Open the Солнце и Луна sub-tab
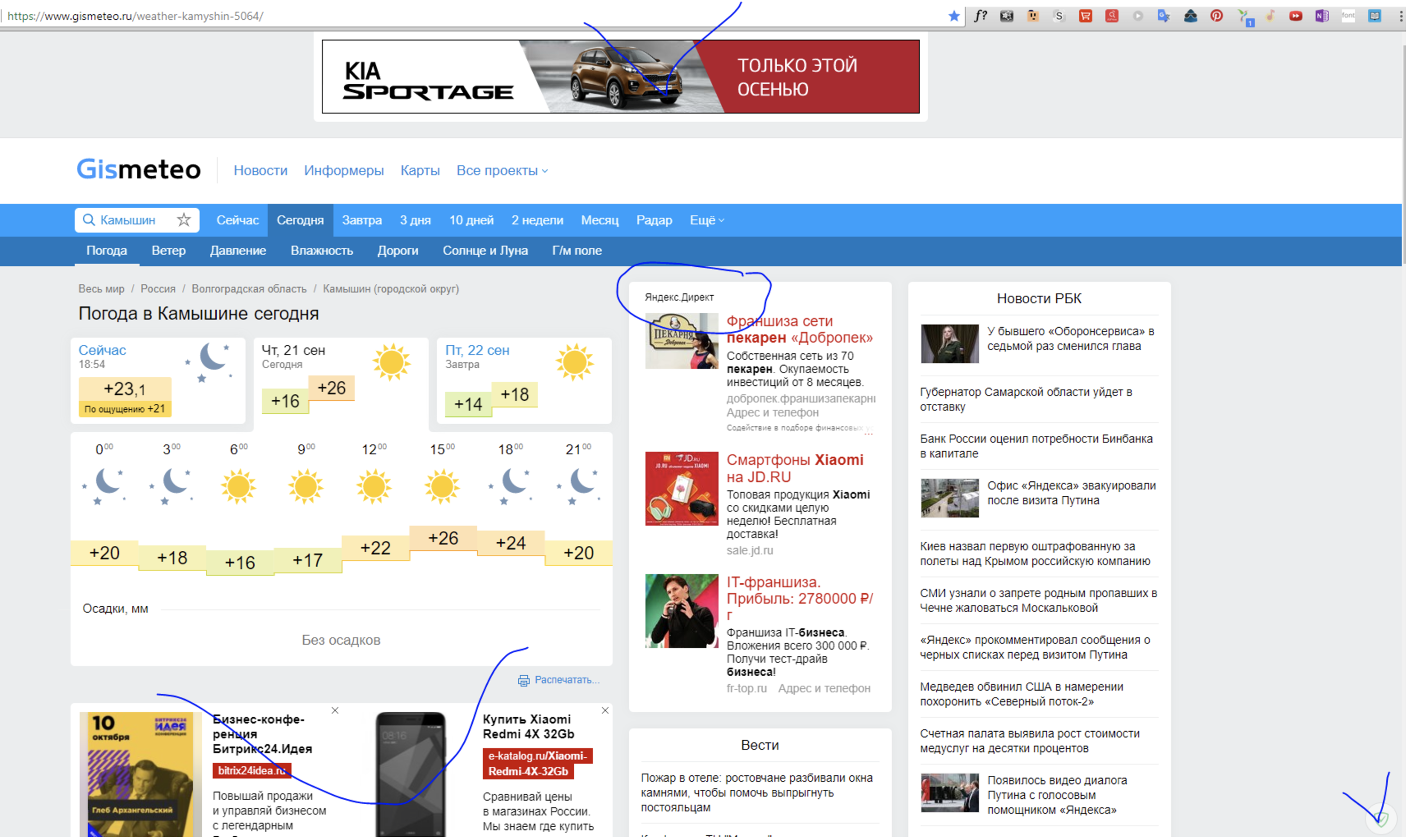 [x=485, y=251]
